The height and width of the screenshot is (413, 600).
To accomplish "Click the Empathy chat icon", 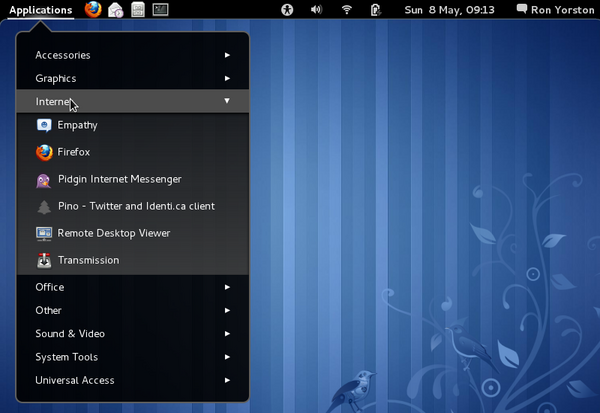I will (x=44, y=125).
